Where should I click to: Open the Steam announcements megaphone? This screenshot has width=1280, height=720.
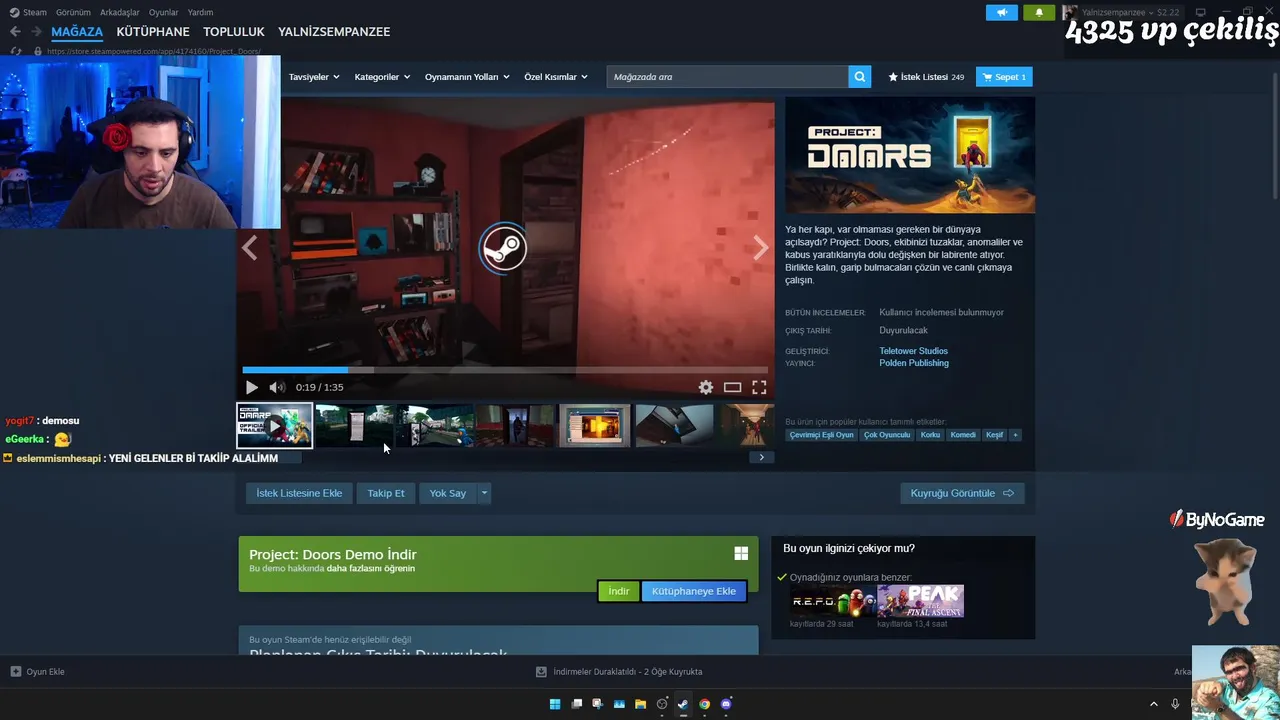[x=1002, y=12]
